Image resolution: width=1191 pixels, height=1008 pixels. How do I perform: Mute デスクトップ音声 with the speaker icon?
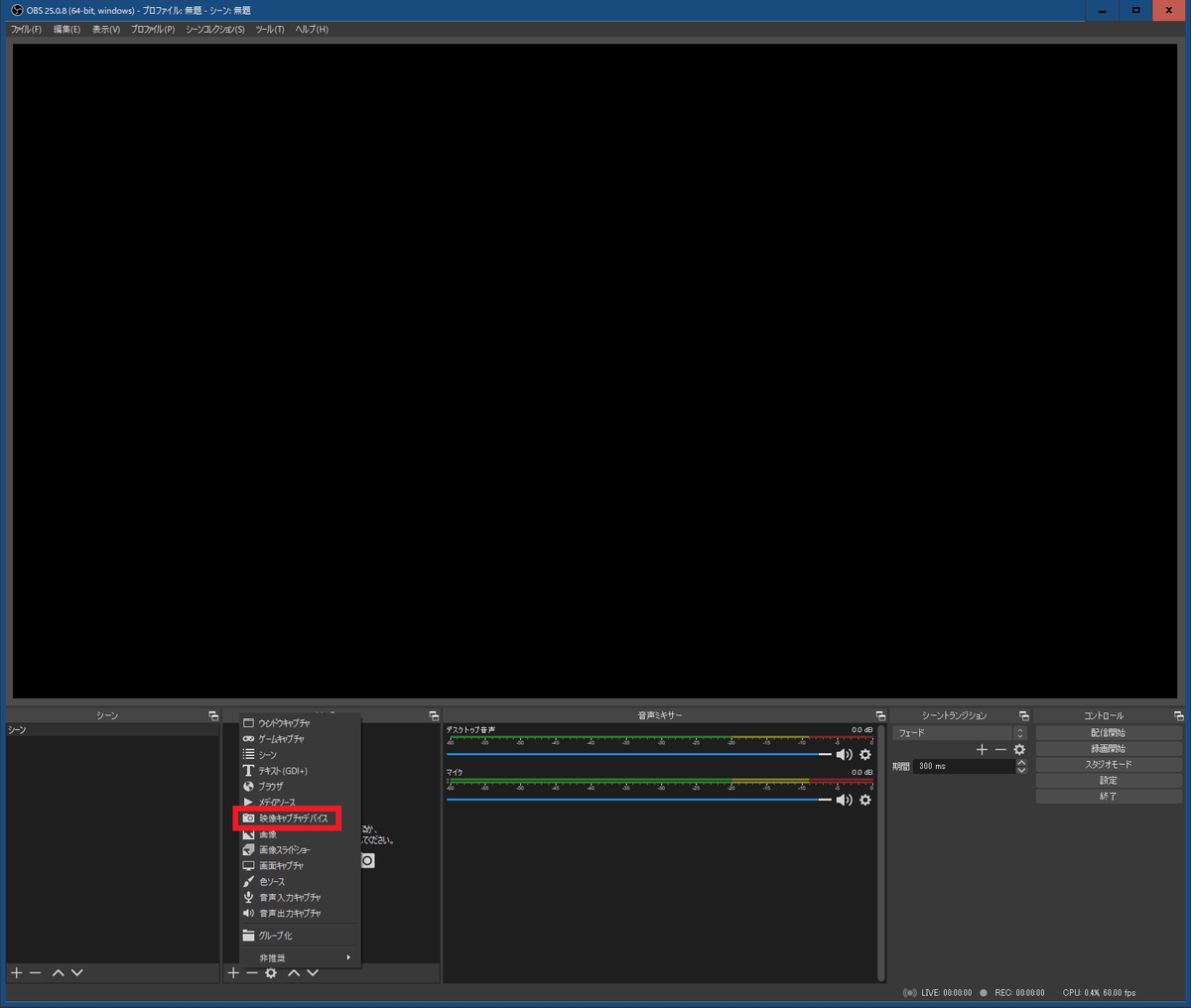click(x=845, y=755)
